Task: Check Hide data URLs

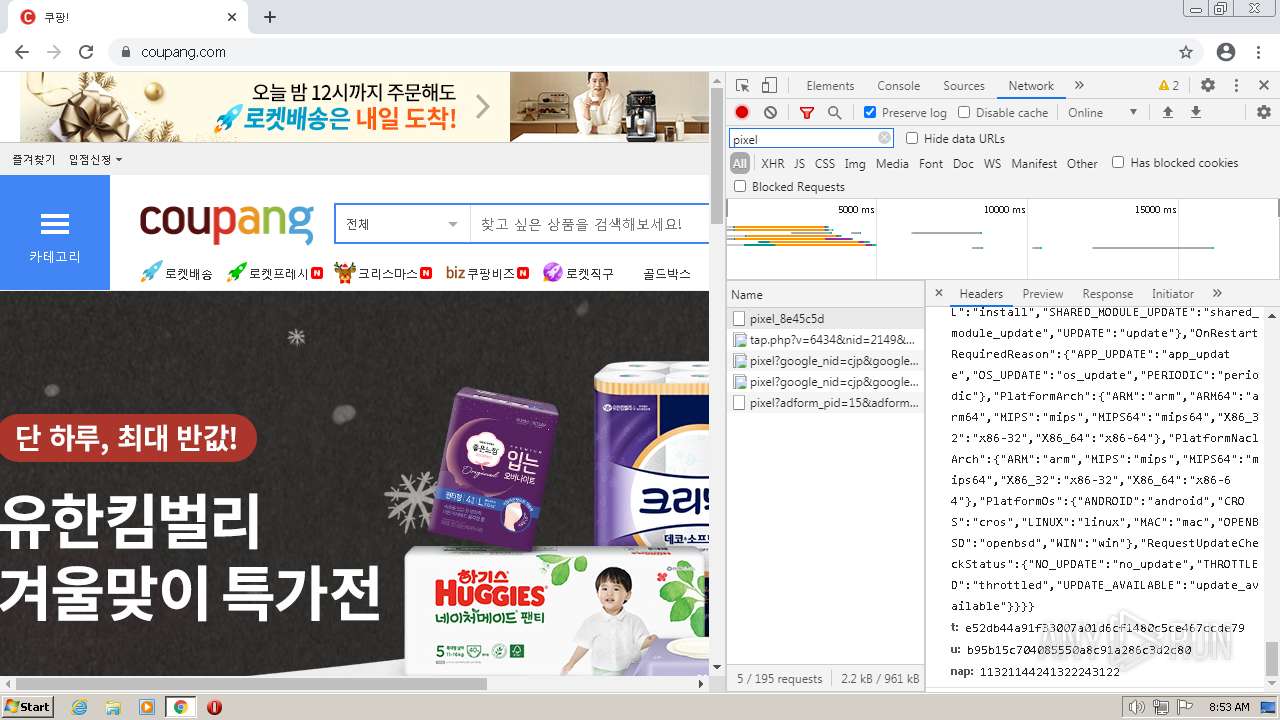Action: coord(912,139)
